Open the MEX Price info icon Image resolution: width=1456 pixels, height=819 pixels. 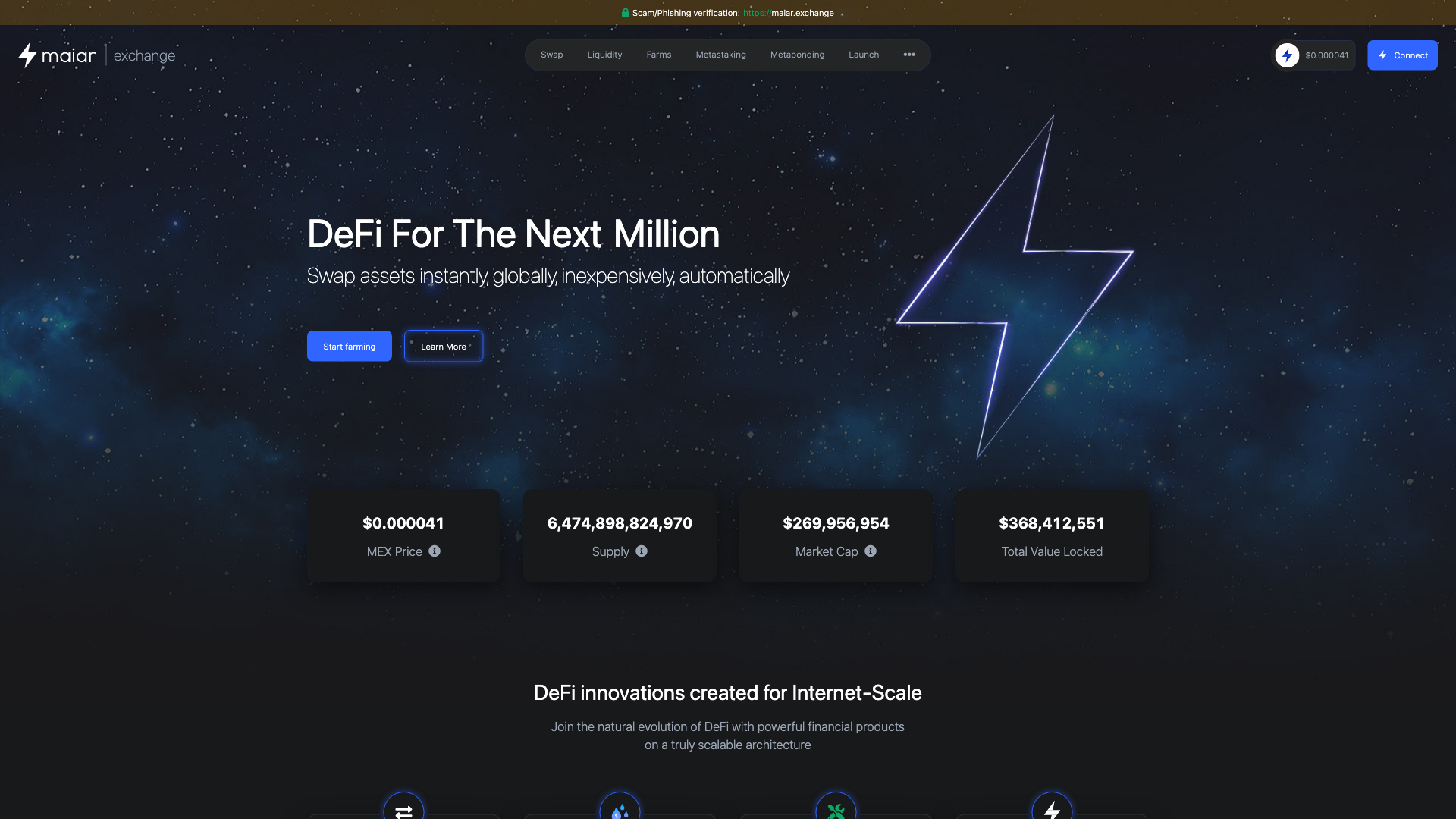click(x=435, y=551)
